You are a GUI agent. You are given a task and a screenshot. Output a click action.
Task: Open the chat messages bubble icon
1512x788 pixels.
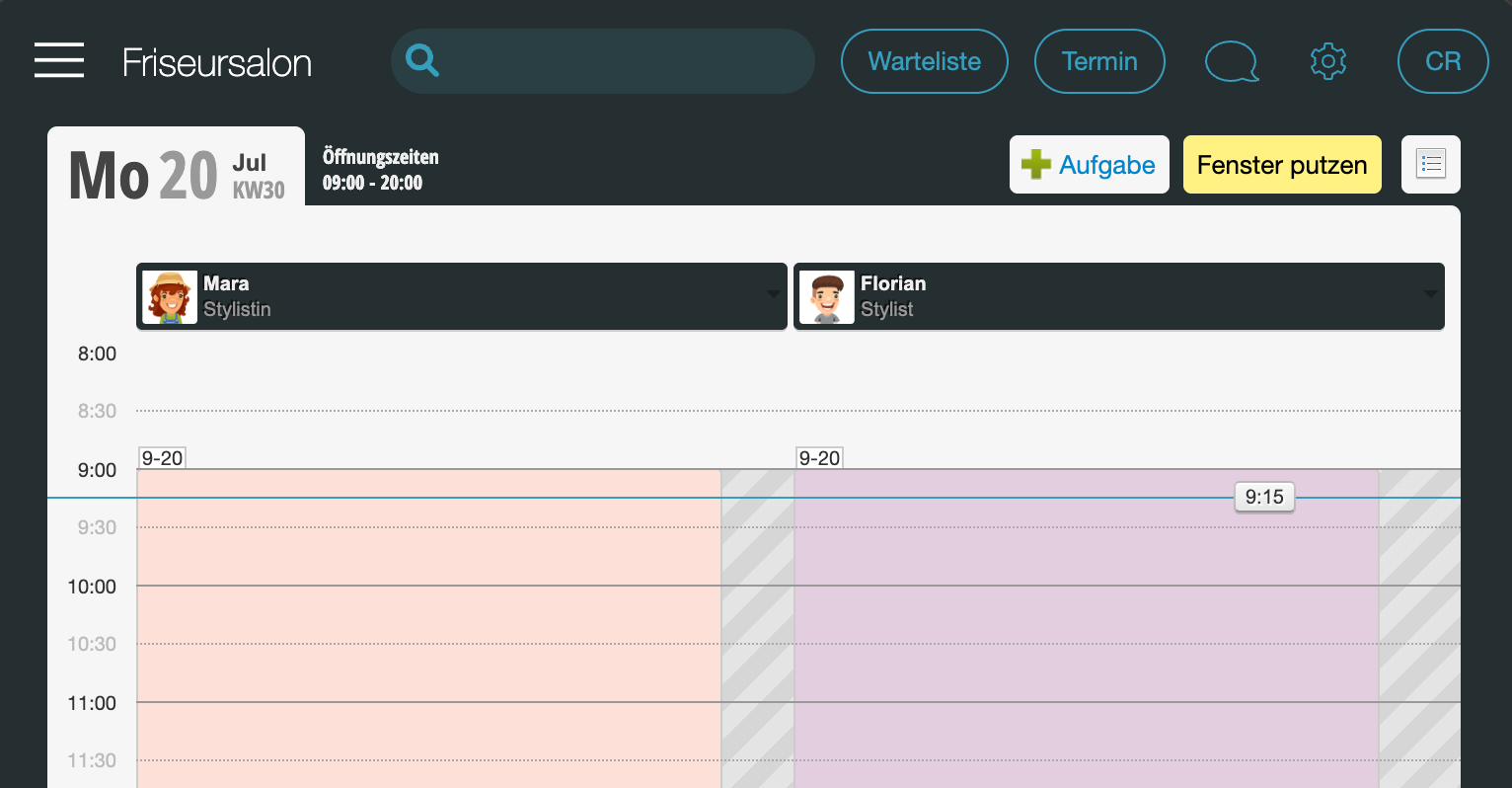(1232, 61)
